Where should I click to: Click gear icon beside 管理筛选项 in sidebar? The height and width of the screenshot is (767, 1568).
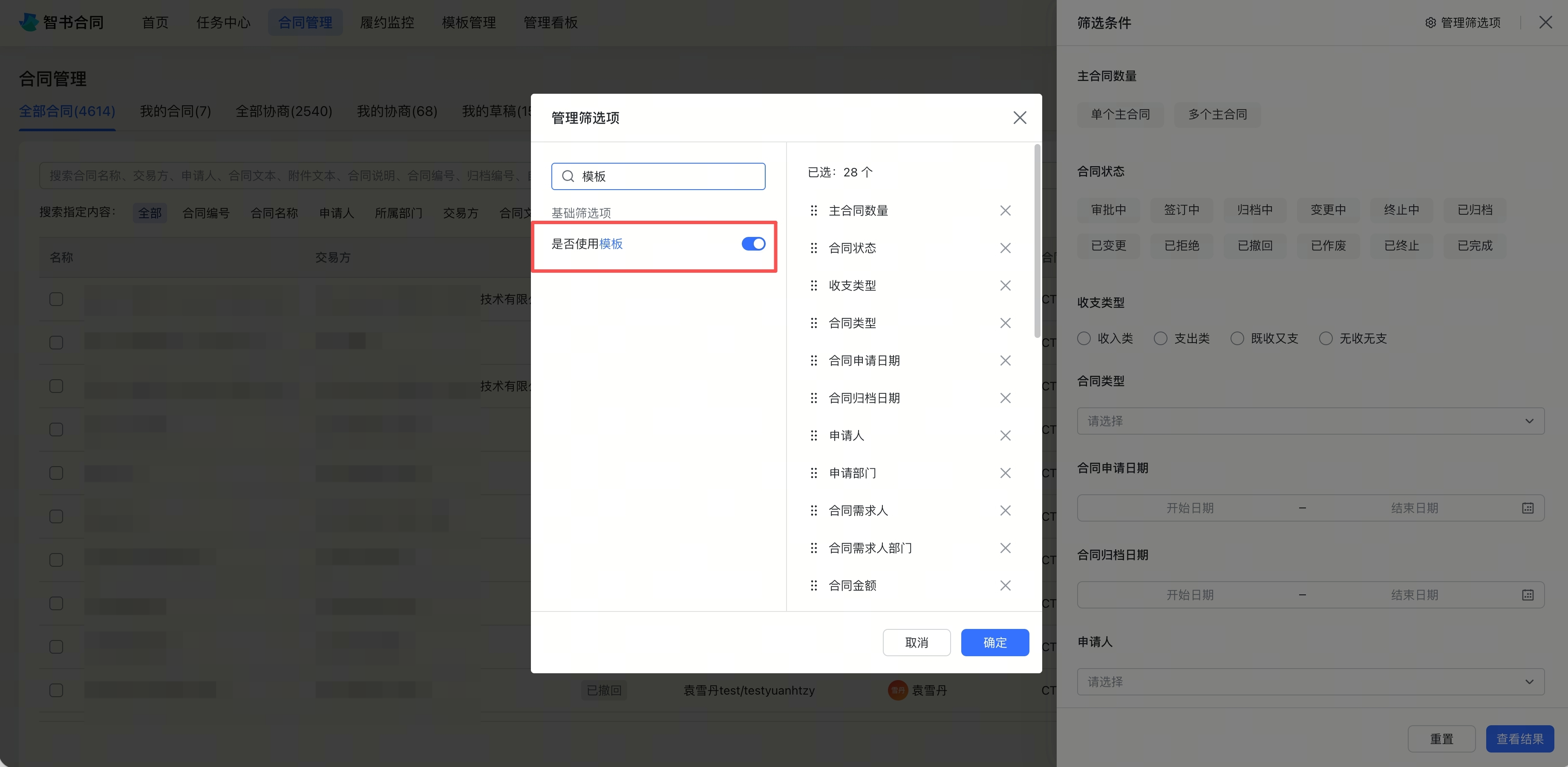[x=1430, y=23]
